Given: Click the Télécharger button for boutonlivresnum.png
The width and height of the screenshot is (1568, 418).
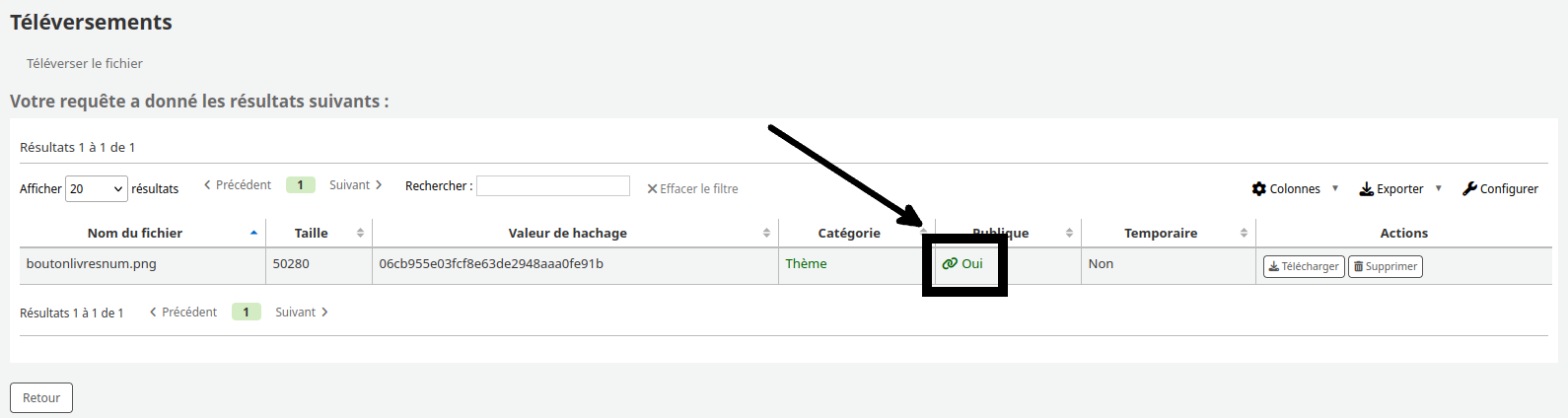Looking at the screenshot, I should click(1304, 266).
